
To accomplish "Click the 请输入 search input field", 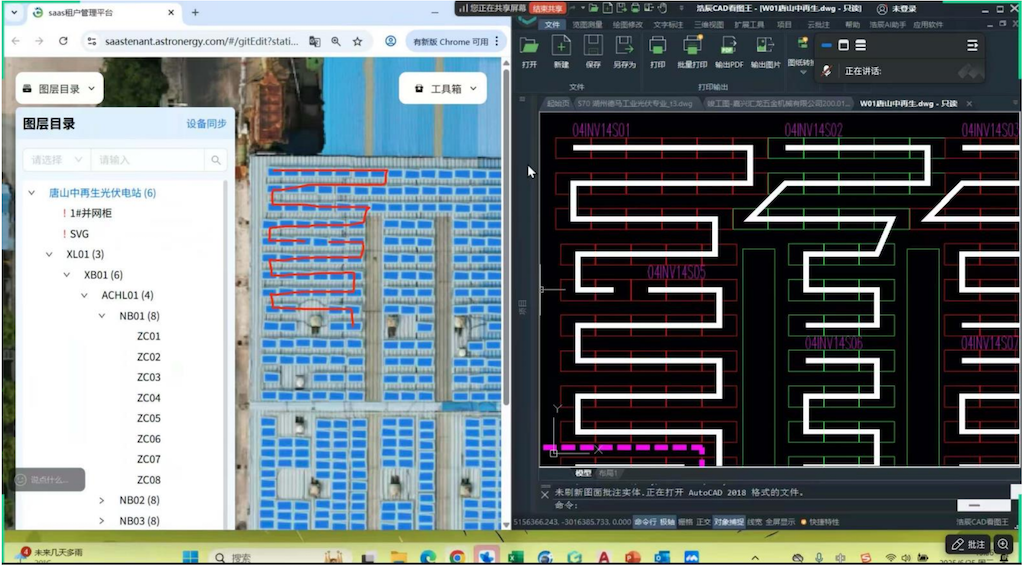I will (146, 160).
